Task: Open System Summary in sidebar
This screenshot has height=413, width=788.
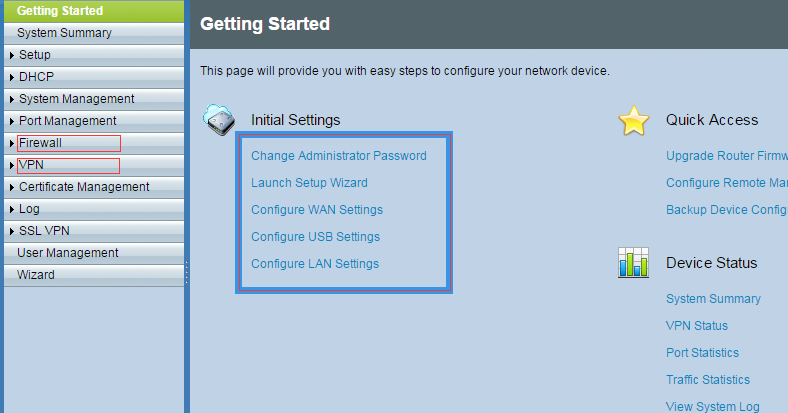Action: pos(64,33)
